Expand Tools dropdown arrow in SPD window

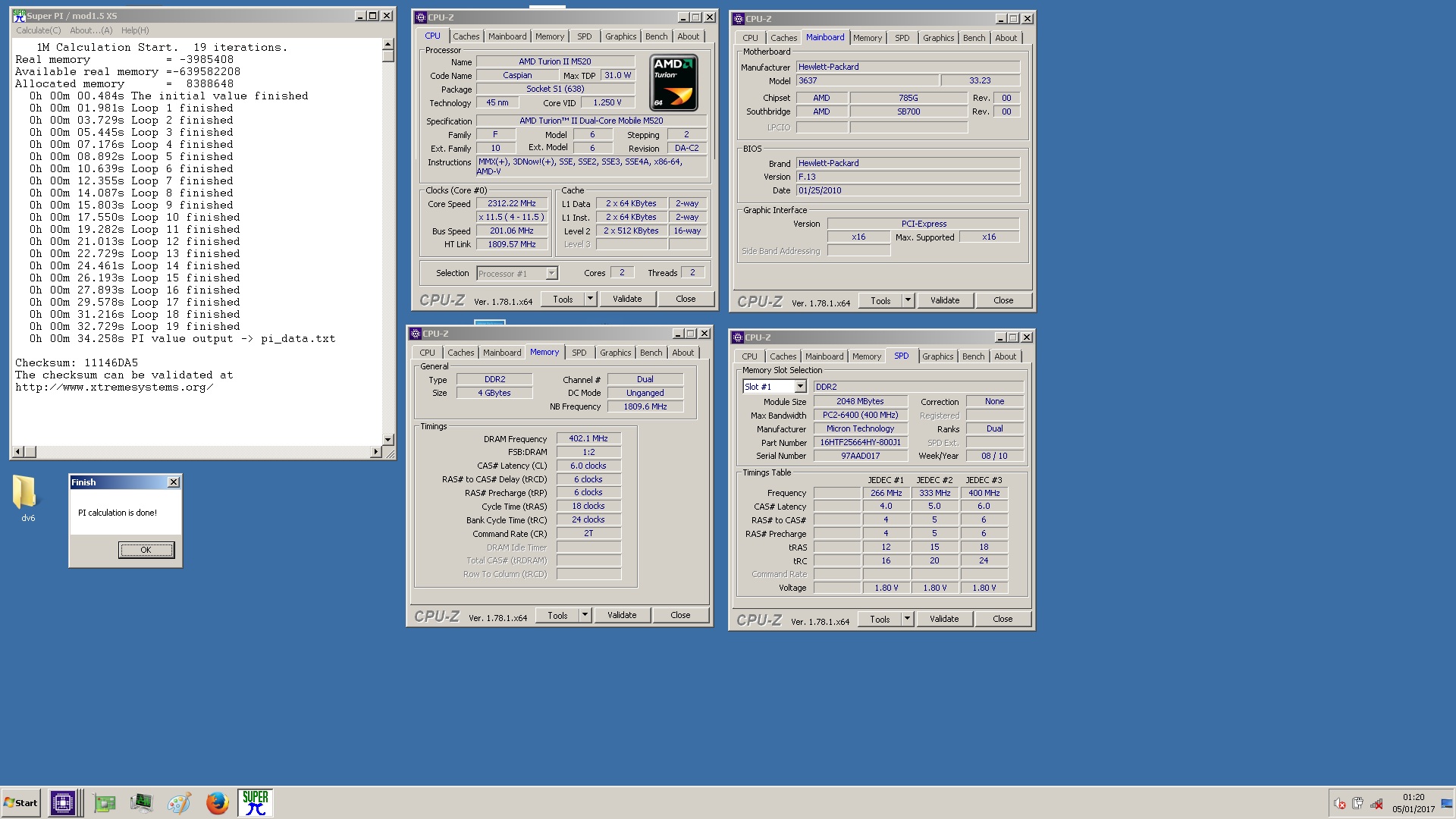coord(907,619)
